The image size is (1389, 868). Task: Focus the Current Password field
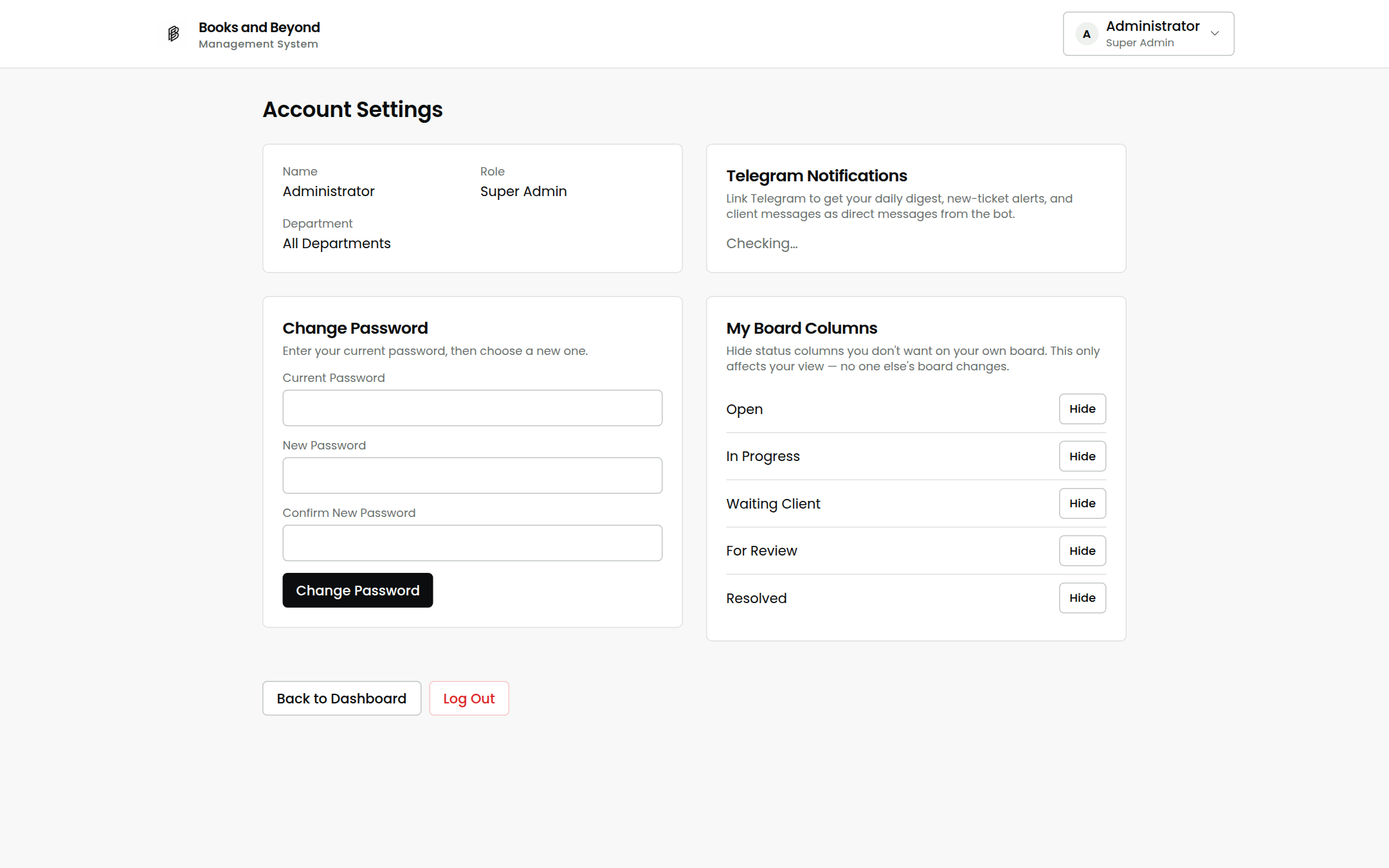[x=472, y=408]
